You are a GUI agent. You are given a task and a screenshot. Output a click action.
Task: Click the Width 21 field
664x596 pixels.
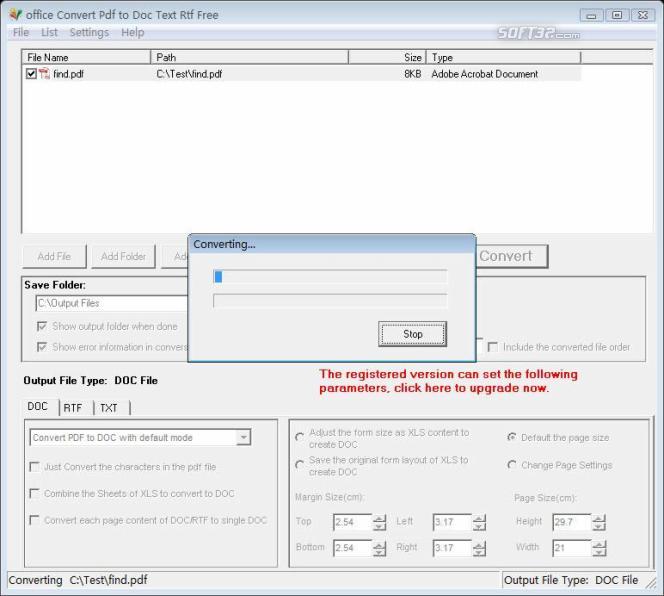pyautogui.click(x=572, y=548)
